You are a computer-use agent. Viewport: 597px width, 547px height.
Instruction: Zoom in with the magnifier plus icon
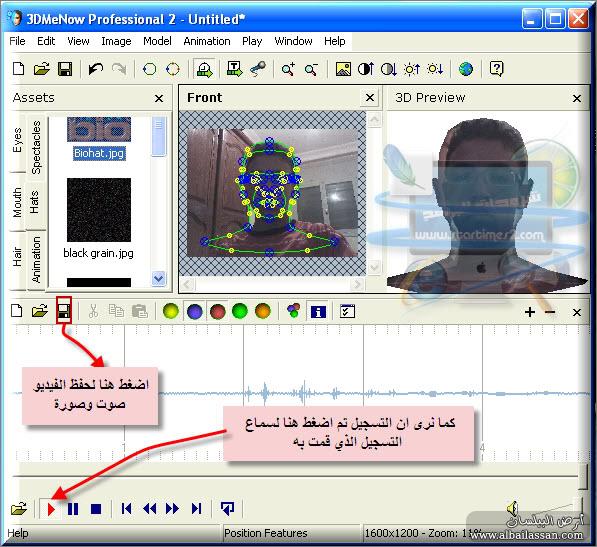coord(288,69)
